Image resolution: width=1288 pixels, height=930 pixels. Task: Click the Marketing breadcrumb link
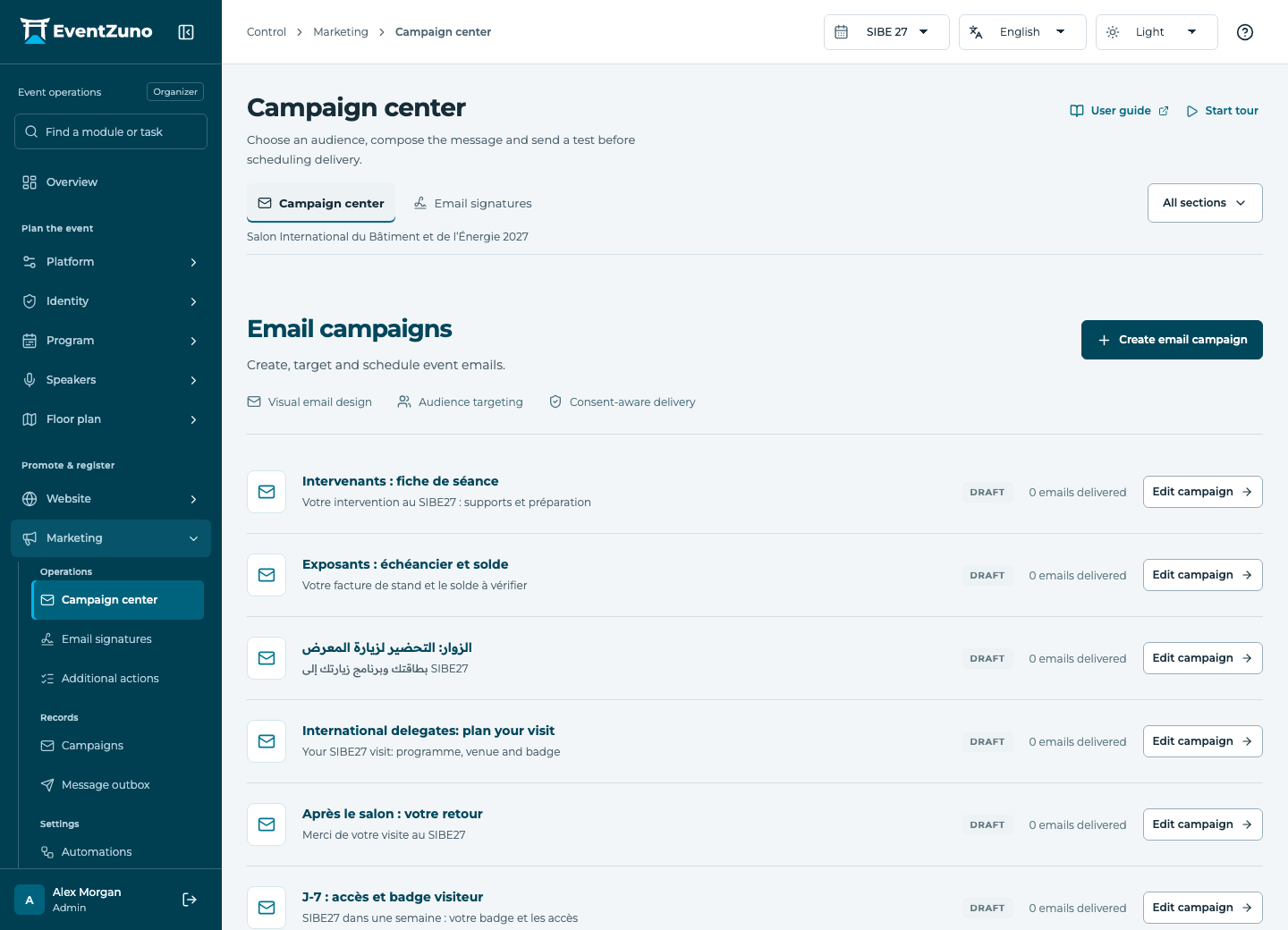[341, 32]
